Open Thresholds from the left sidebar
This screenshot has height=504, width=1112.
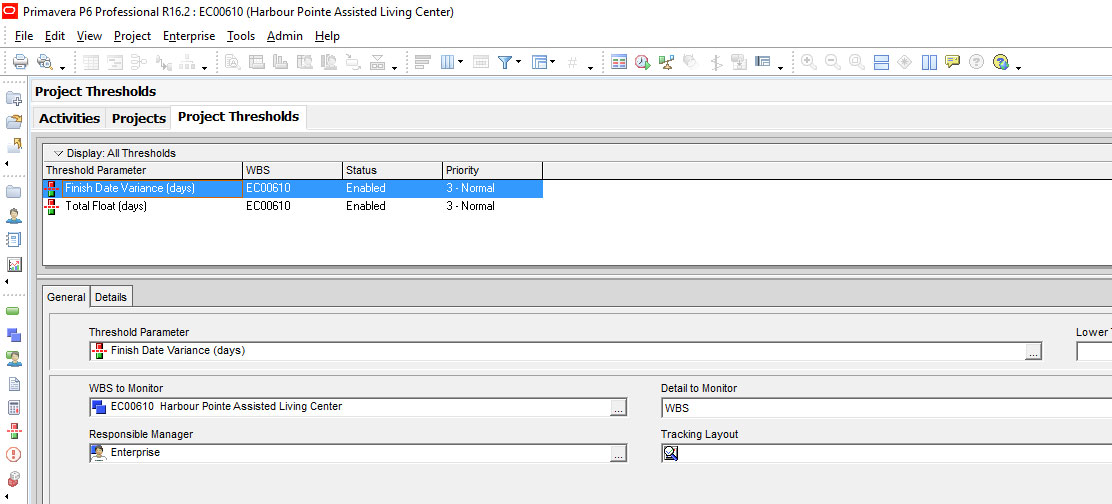[x=14, y=431]
